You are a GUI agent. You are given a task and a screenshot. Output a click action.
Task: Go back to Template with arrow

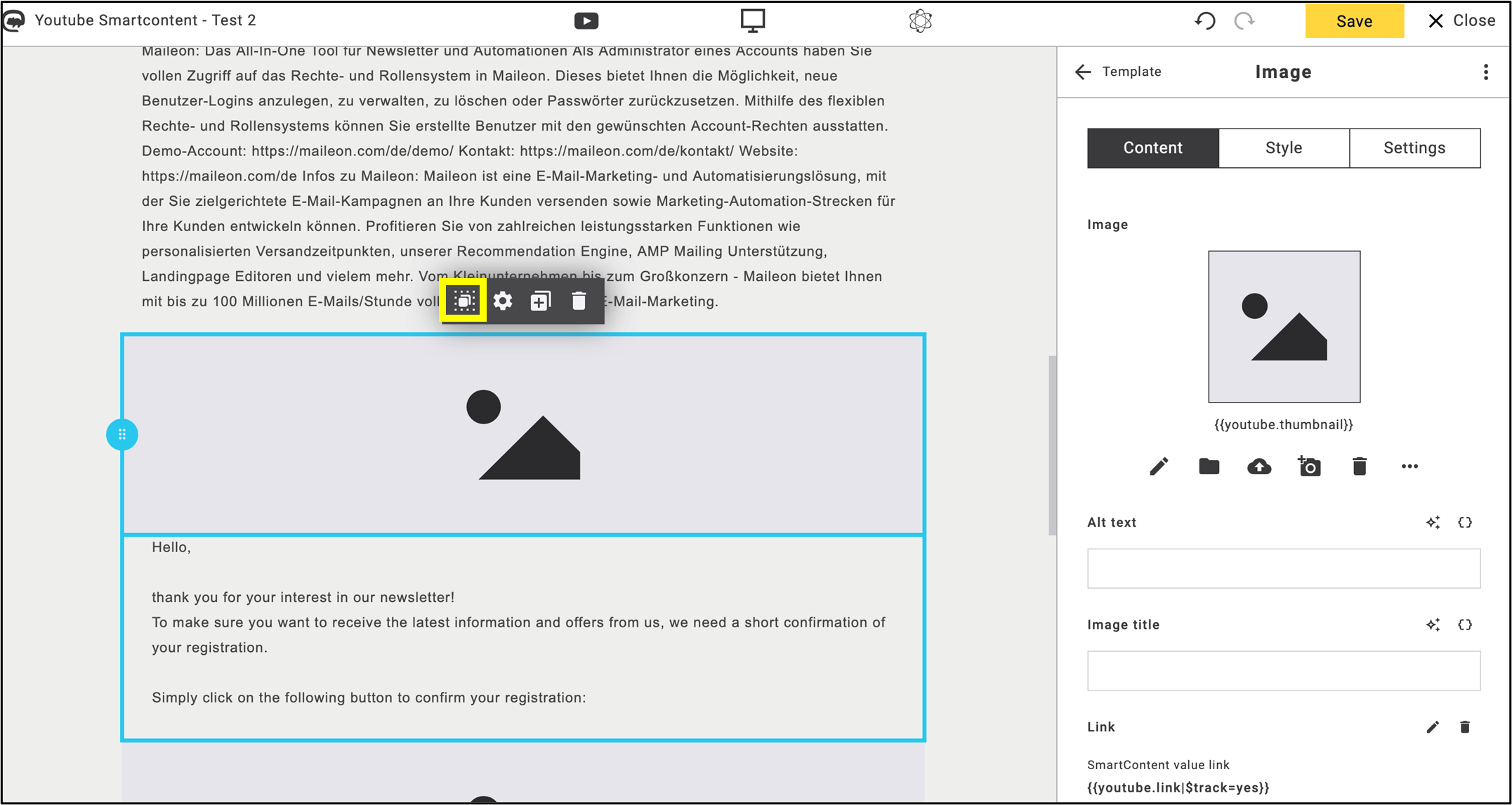point(1083,72)
